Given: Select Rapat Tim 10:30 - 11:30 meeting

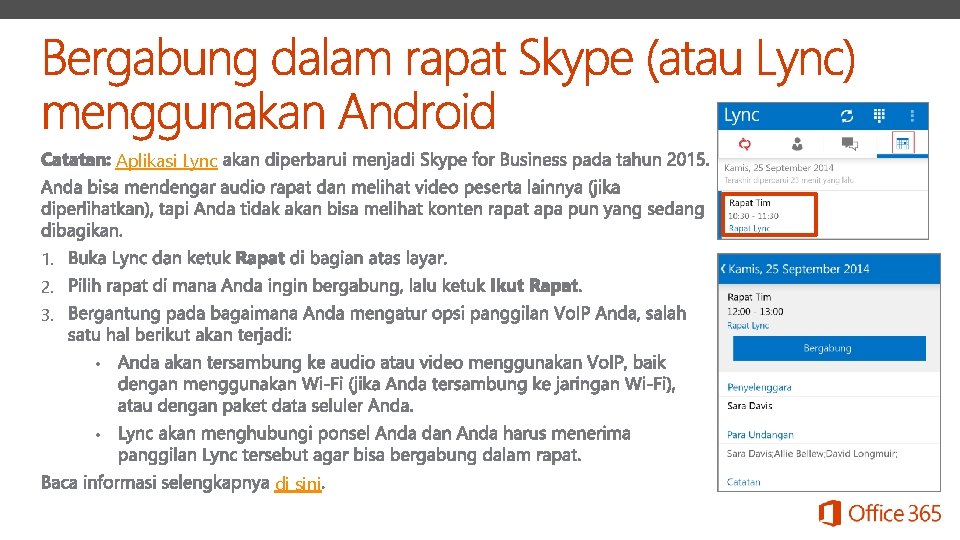Looking at the screenshot, I should pos(770,215).
